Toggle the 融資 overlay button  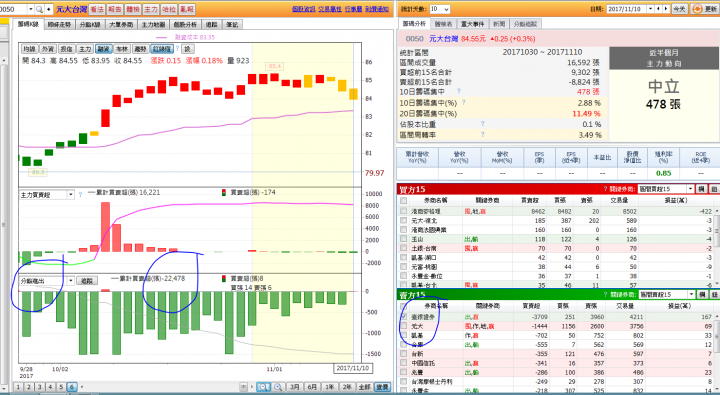point(103,49)
